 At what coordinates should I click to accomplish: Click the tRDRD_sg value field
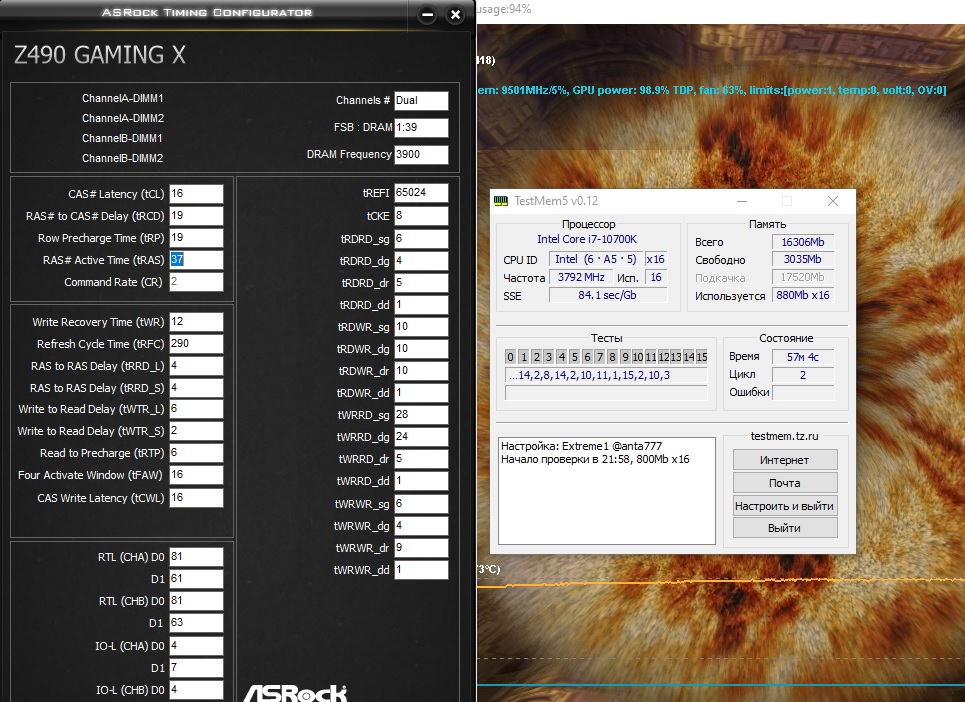coord(422,239)
